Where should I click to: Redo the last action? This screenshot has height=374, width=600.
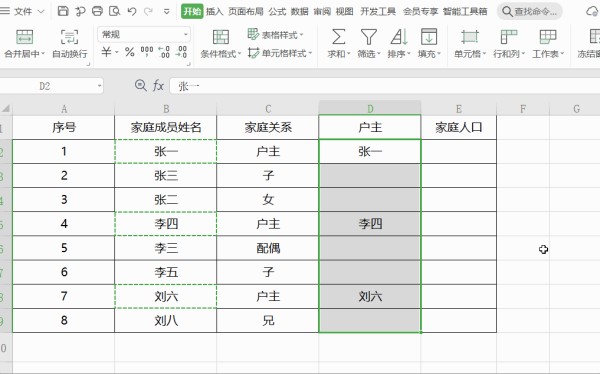(148, 11)
